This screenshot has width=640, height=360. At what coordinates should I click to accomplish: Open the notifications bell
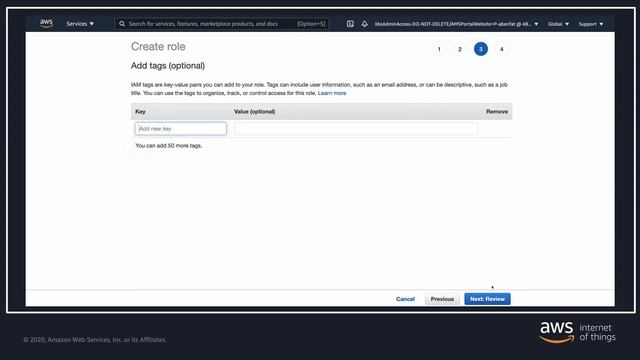tap(364, 24)
